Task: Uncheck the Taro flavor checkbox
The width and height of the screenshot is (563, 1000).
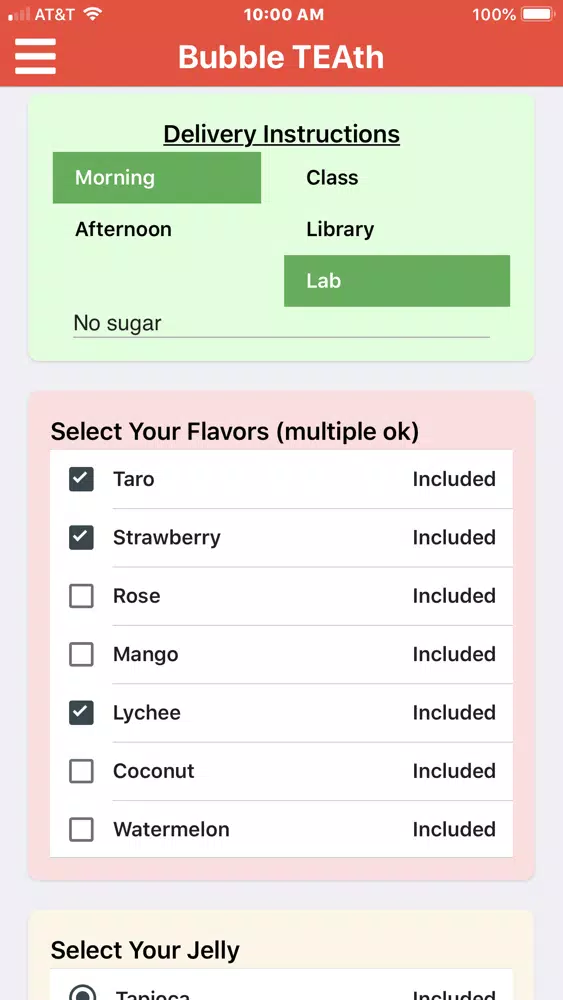Action: pos(81,479)
